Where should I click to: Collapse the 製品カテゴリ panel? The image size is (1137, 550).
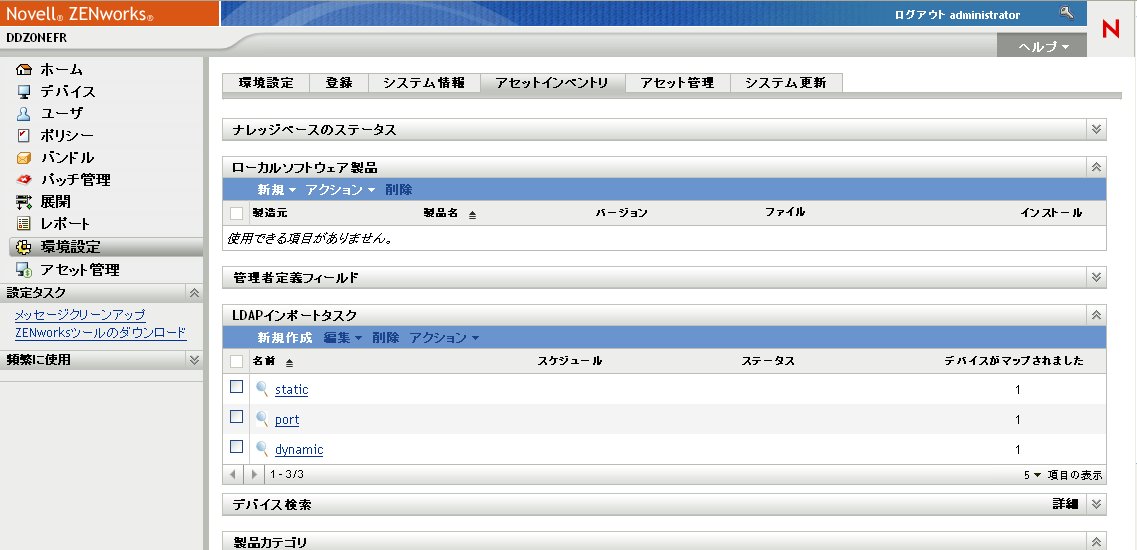point(1096,542)
